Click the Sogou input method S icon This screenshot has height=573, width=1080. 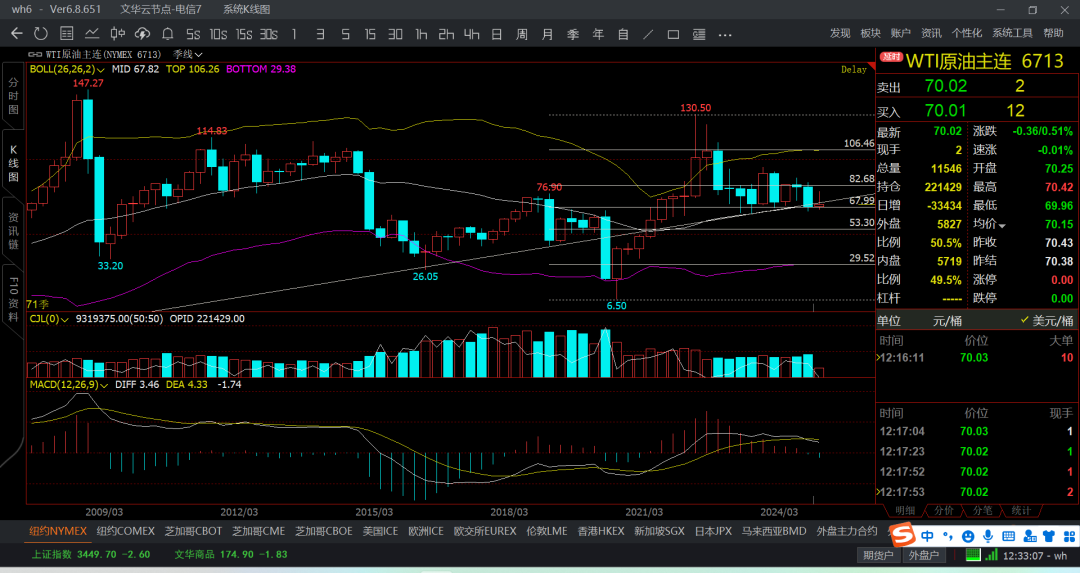coord(902,535)
